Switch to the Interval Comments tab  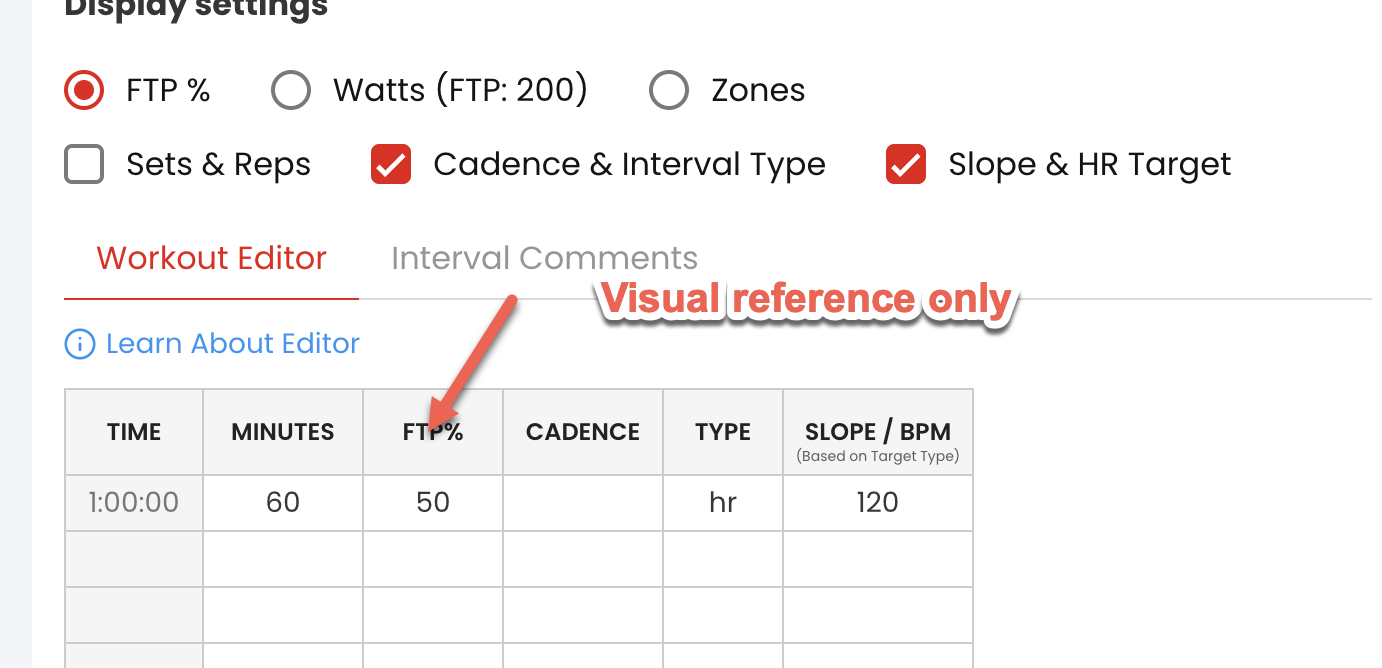pyautogui.click(x=544, y=258)
